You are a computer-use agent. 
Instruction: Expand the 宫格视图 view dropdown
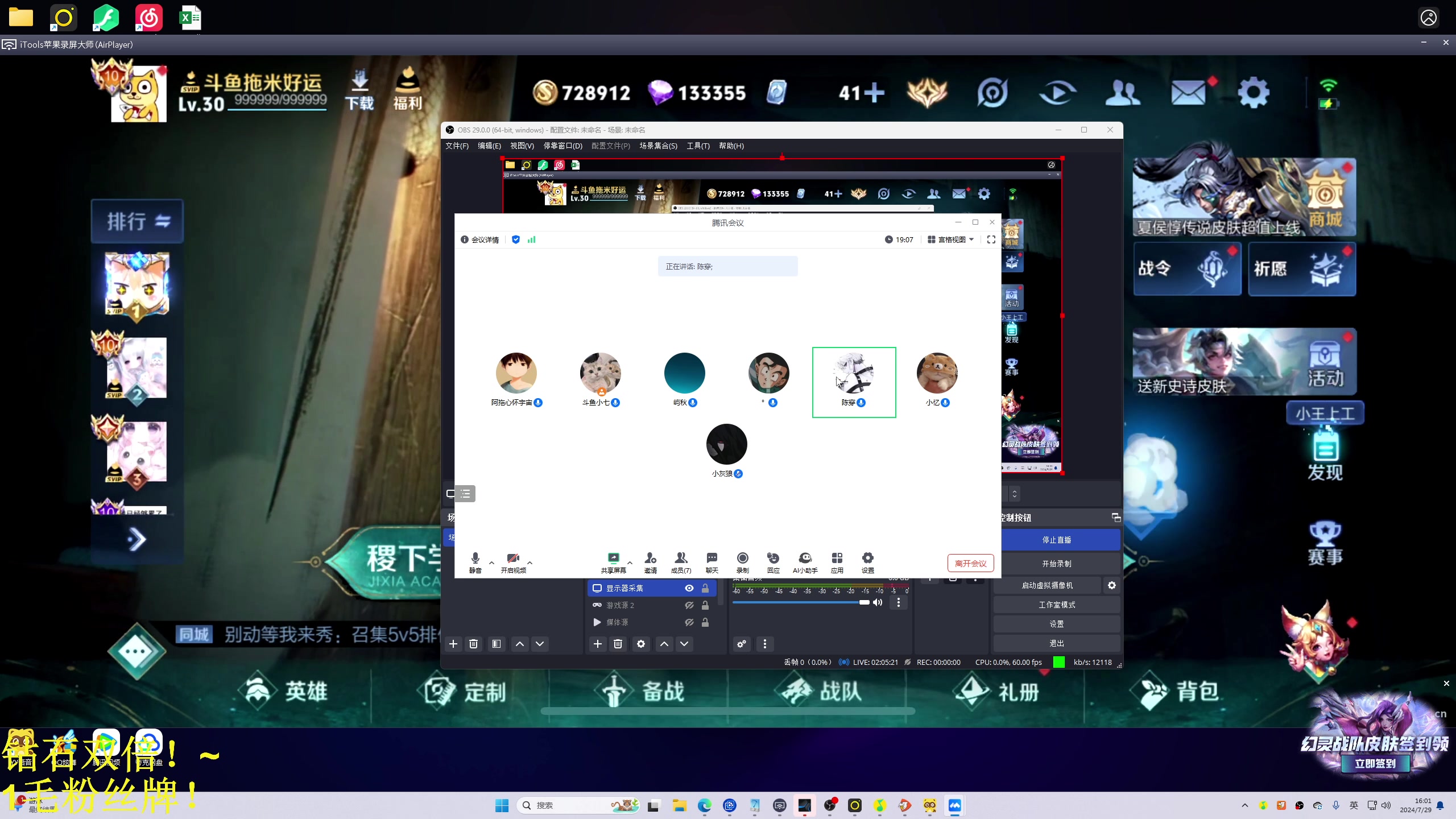point(951,239)
